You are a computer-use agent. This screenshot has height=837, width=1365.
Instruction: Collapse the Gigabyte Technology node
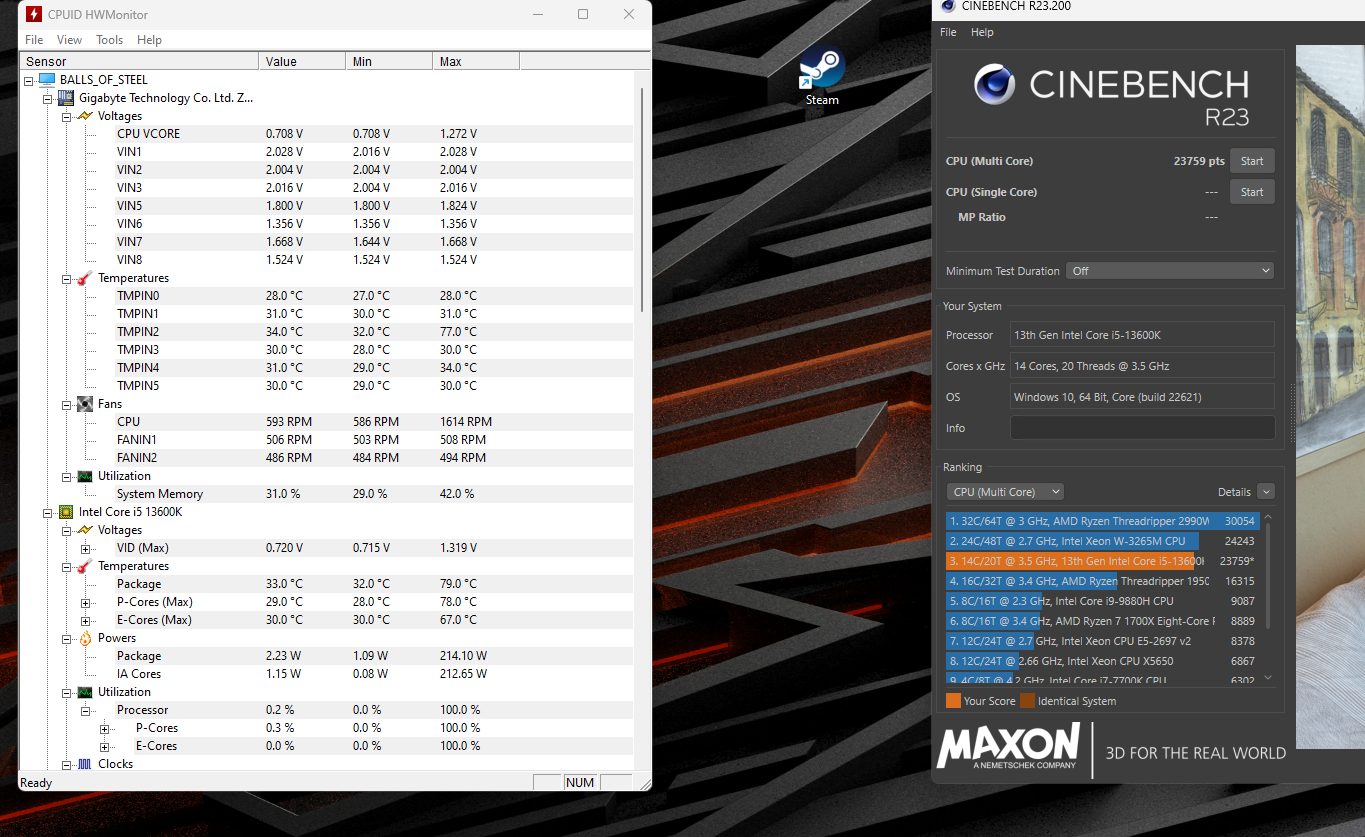pyautogui.click(x=47, y=98)
